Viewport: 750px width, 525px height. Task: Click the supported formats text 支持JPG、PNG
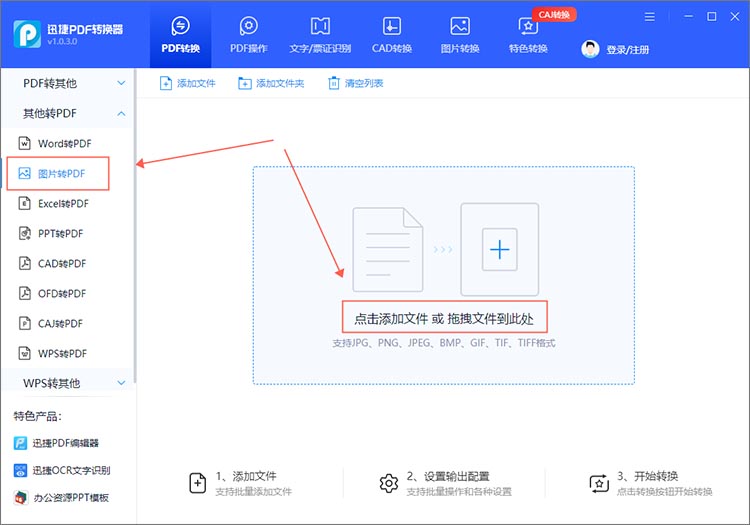pos(444,343)
